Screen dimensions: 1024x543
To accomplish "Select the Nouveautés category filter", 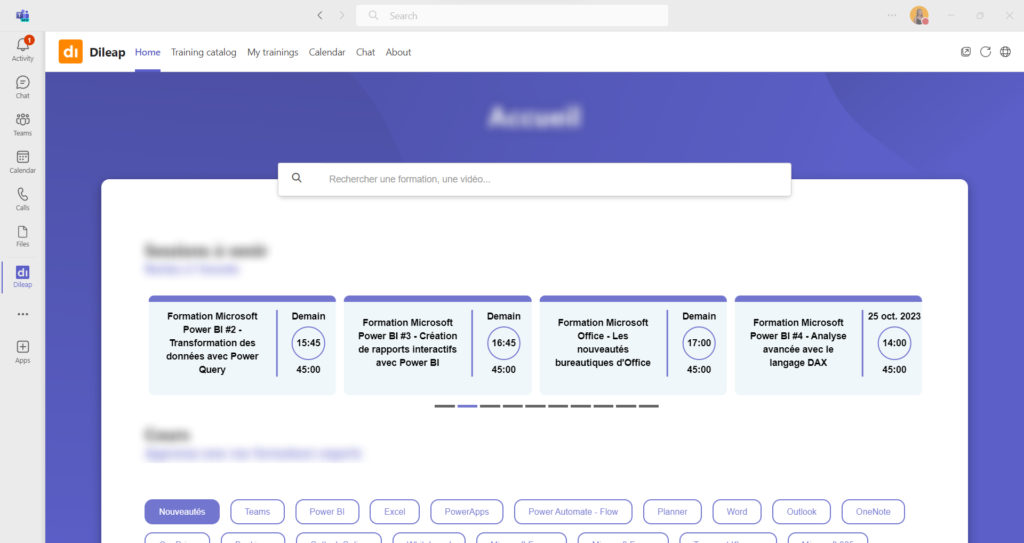I will click(182, 512).
